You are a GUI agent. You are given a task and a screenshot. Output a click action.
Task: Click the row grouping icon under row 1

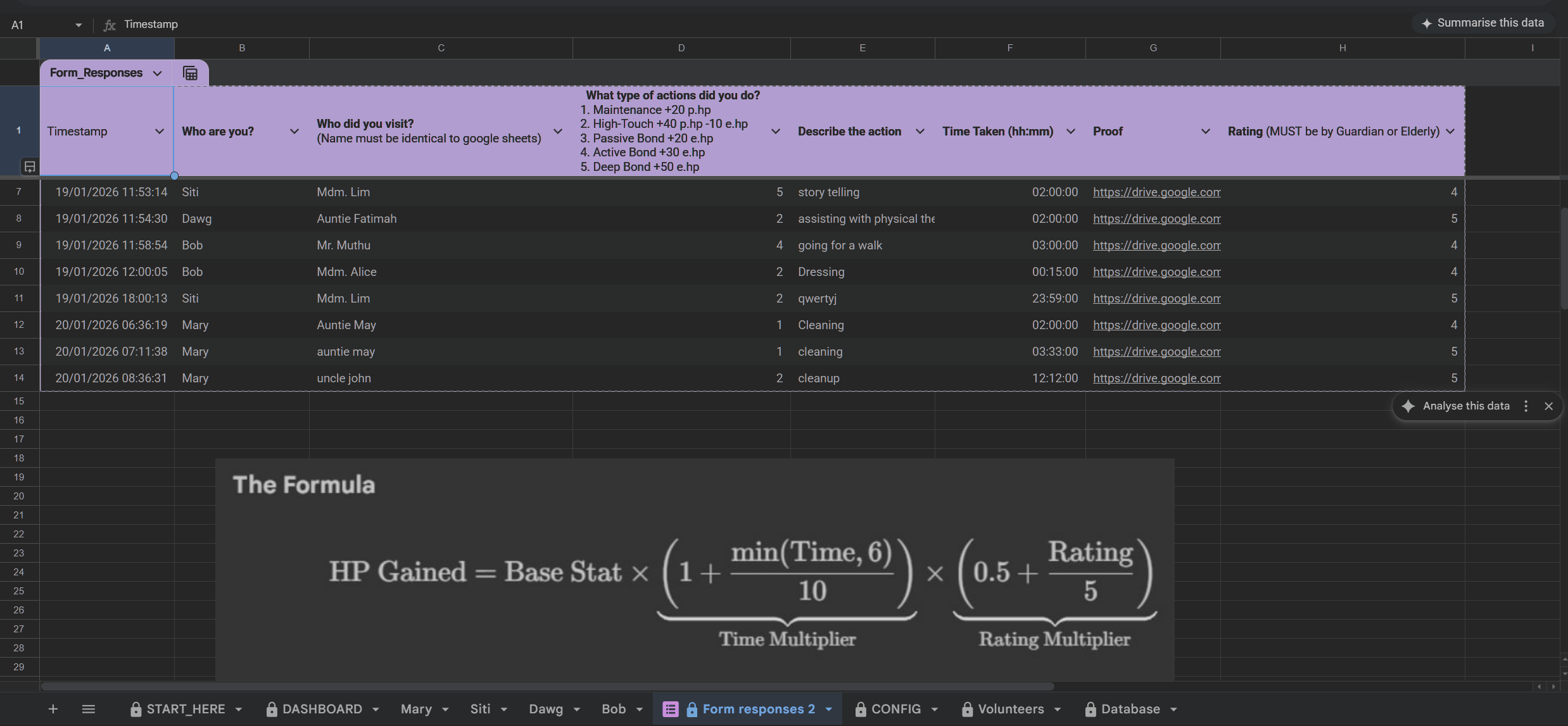pyautogui.click(x=29, y=166)
